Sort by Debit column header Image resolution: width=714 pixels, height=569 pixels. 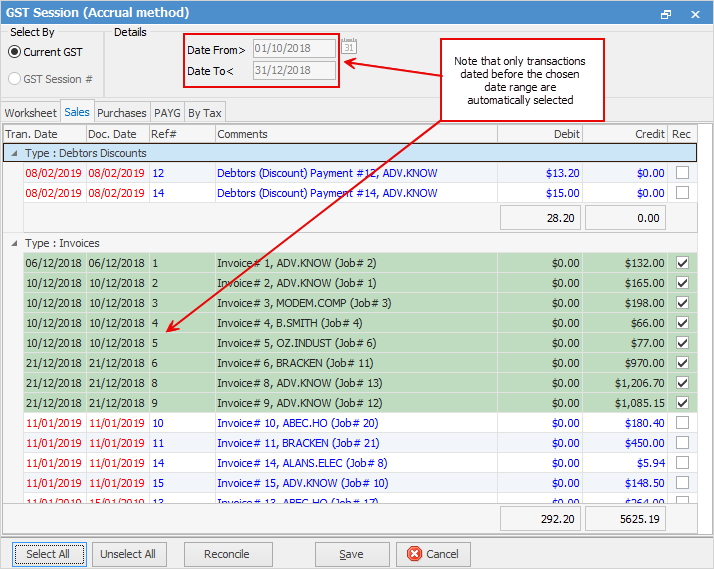click(x=540, y=134)
